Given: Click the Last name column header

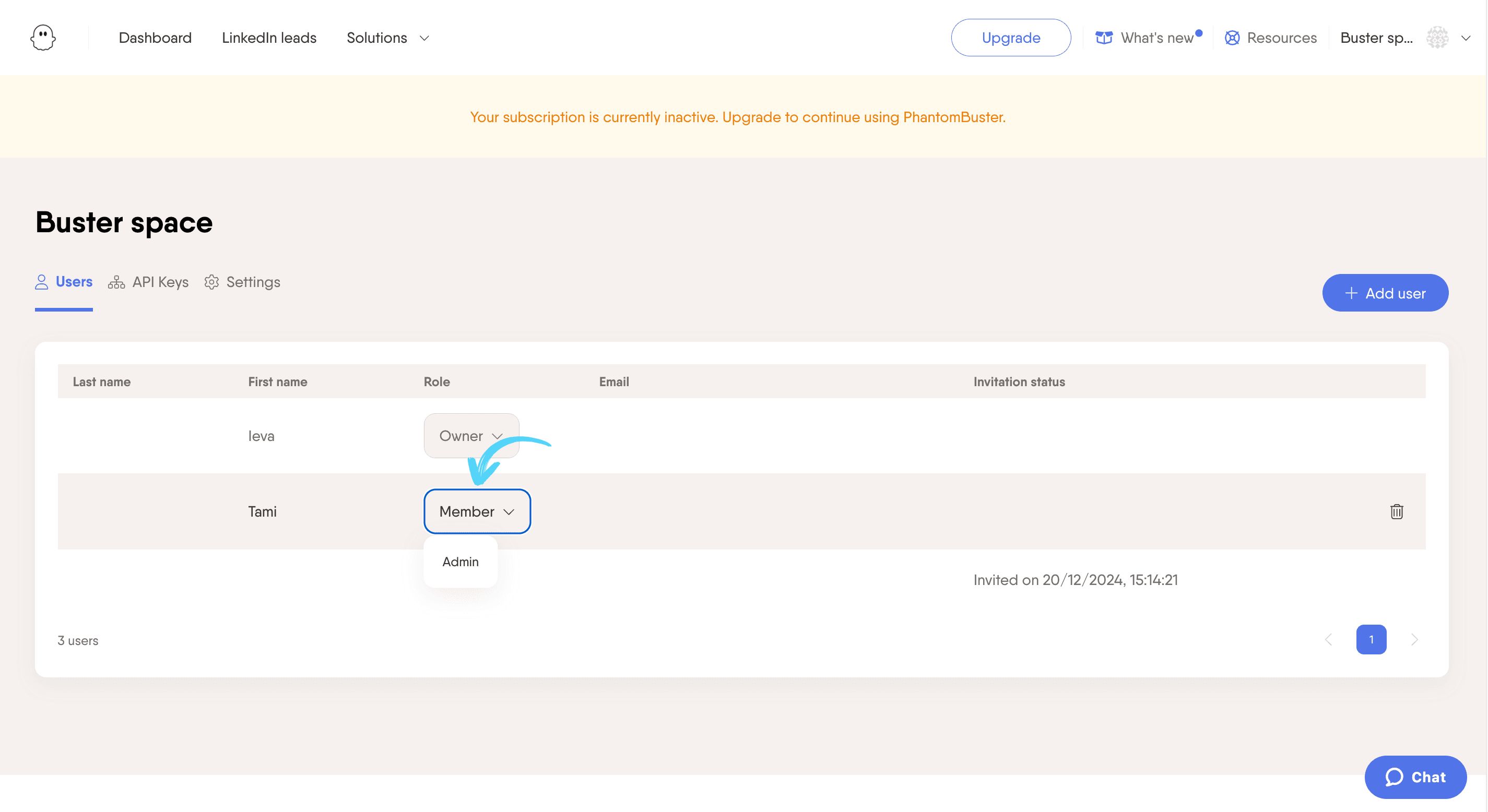Looking at the screenshot, I should tap(102, 382).
